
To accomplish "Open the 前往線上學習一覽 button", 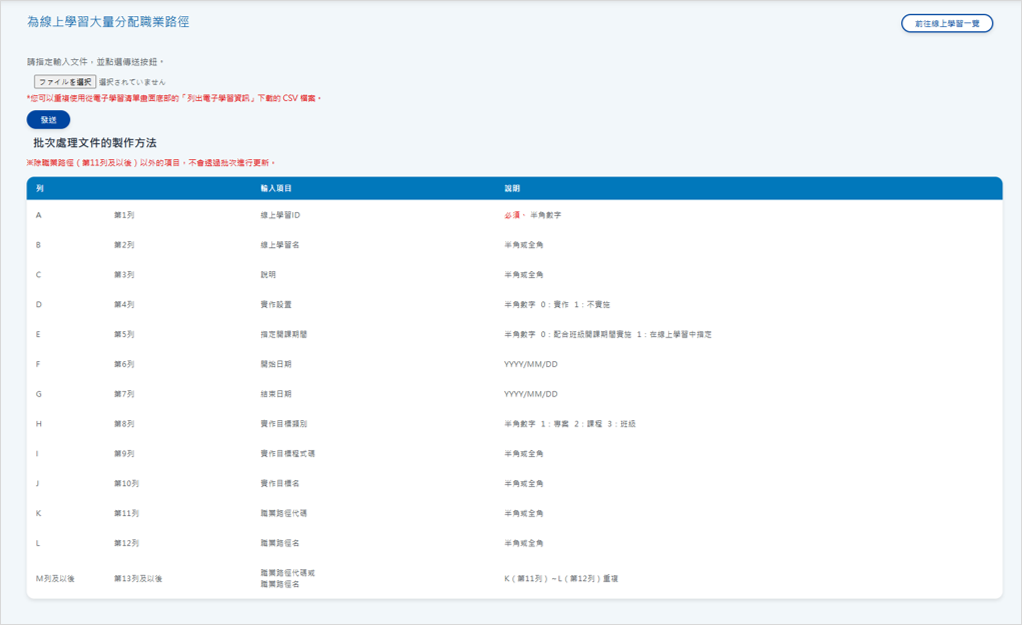I will [x=946, y=23].
